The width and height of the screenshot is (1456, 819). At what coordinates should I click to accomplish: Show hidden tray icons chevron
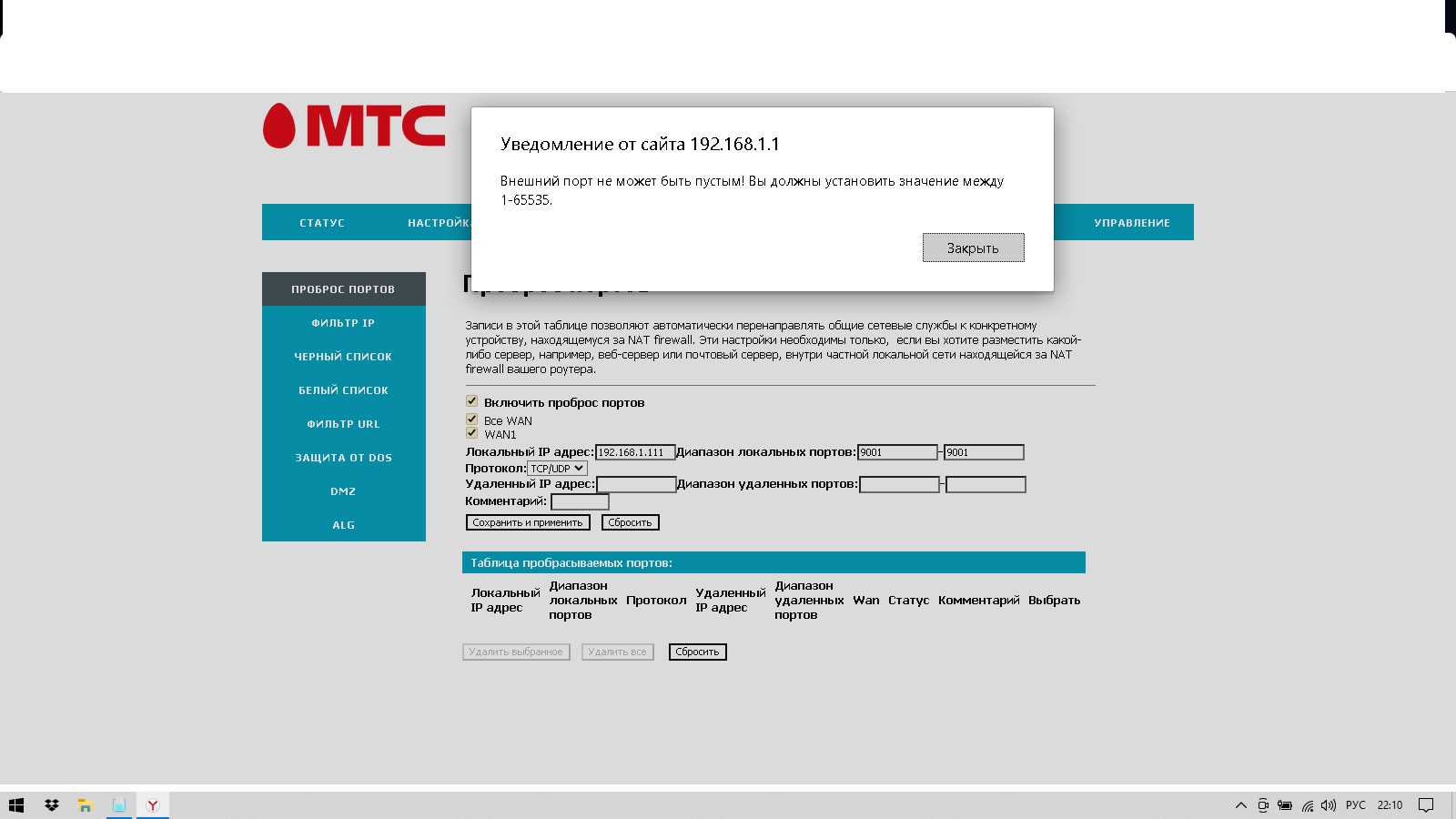[x=1240, y=805]
